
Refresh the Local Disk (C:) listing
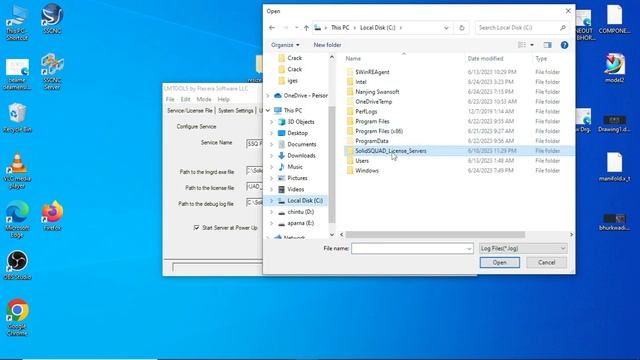pyautogui.click(x=462, y=28)
